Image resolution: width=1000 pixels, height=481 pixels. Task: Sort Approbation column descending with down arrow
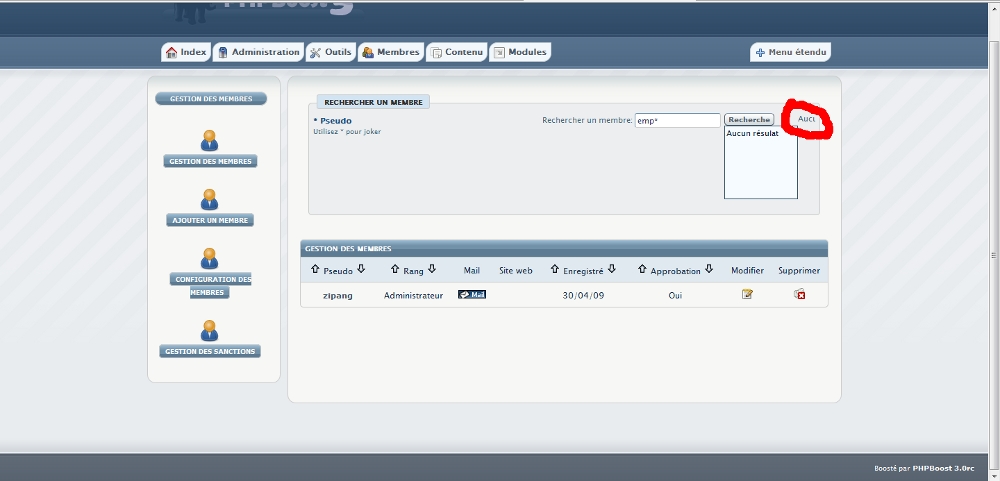709,269
